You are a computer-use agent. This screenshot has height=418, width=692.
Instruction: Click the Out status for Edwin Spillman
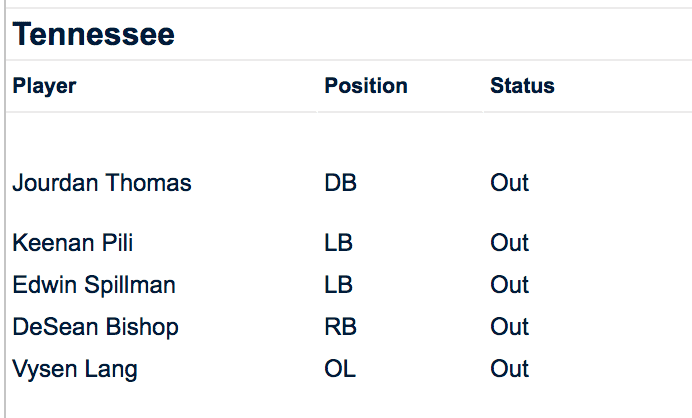[x=509, y=285]
